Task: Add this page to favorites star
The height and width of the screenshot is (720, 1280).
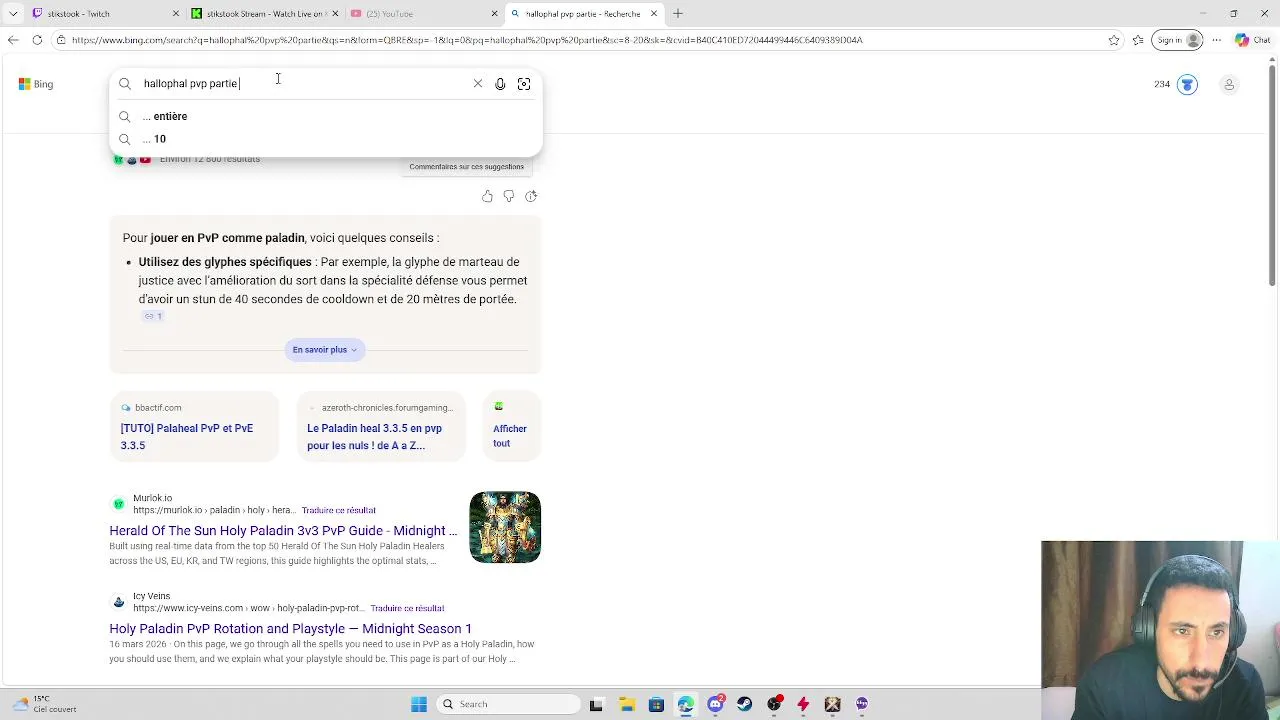Action: (x=1114, y=40)
